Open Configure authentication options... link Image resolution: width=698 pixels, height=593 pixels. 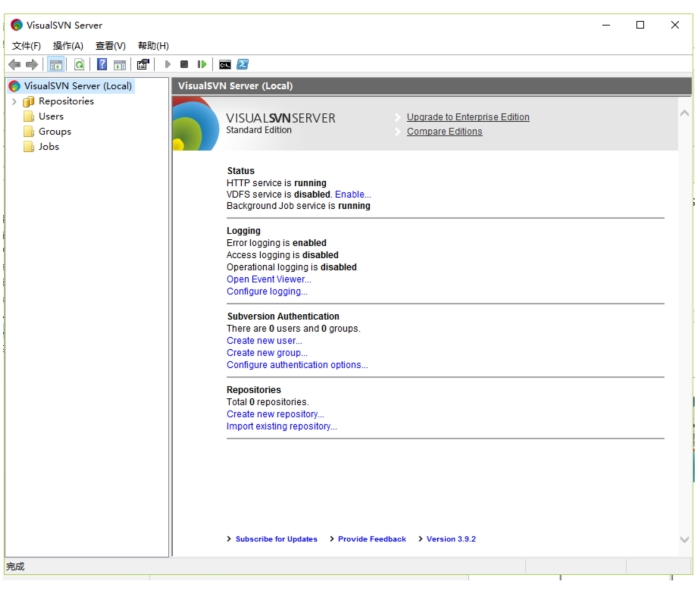pyautogui.click(x=297, y=365)
